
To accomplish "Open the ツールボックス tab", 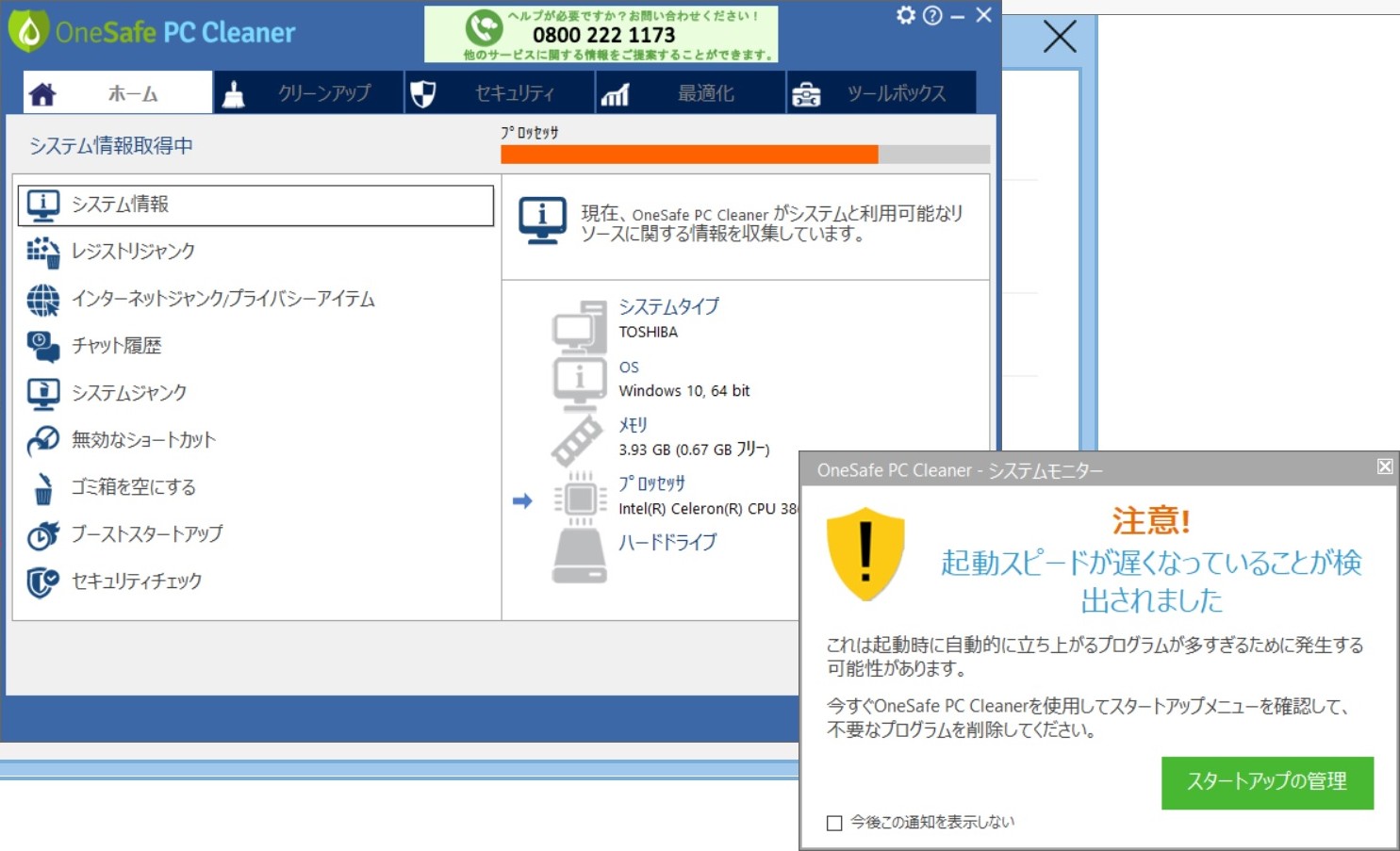I will pos(881,93).
